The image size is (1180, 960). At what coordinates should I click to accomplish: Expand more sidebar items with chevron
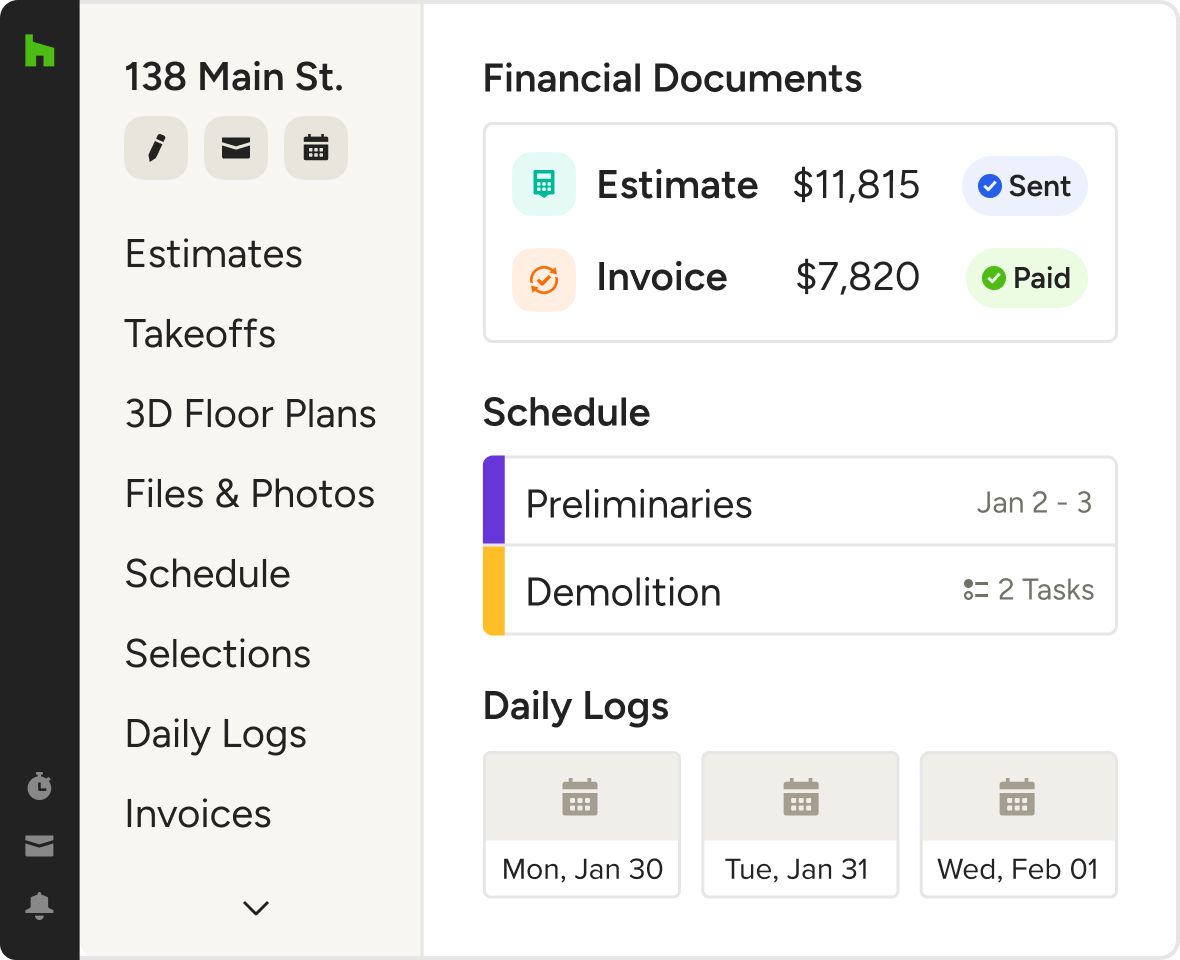(256, 908)
